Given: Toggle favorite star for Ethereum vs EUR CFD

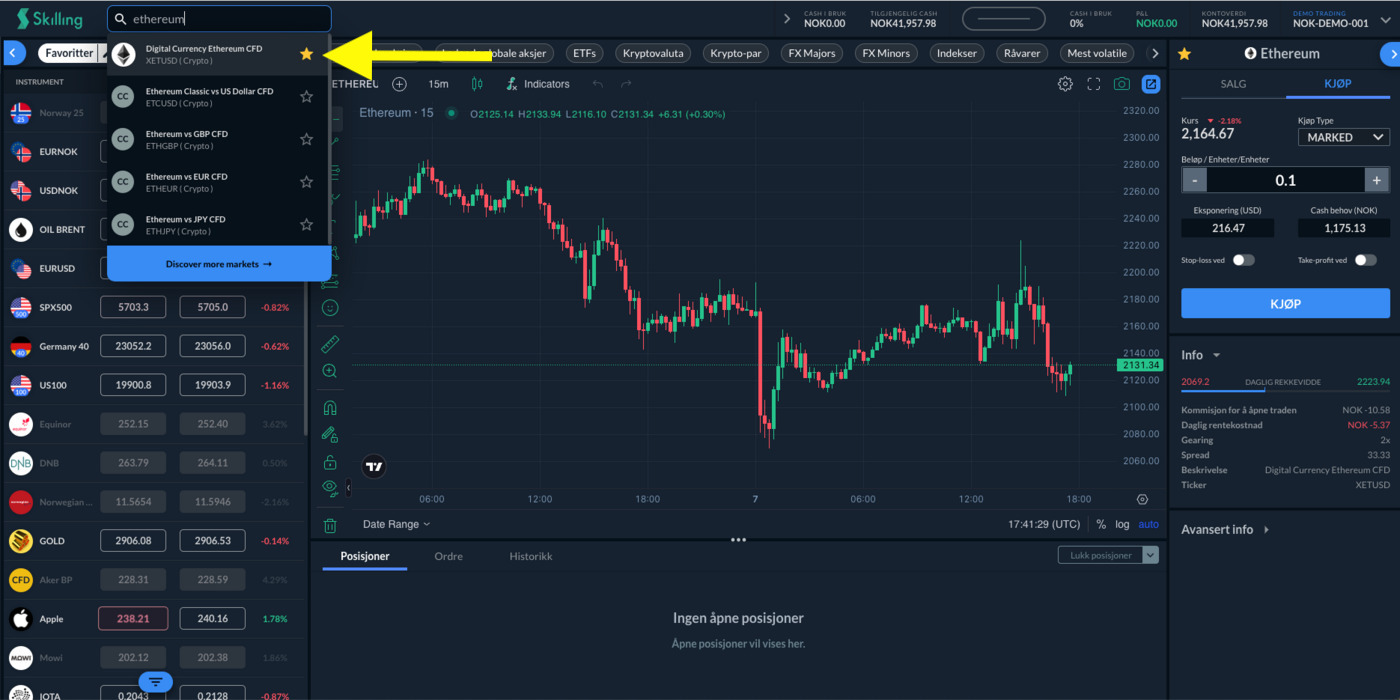Looking at the screenshot, I should pos(306,182).
